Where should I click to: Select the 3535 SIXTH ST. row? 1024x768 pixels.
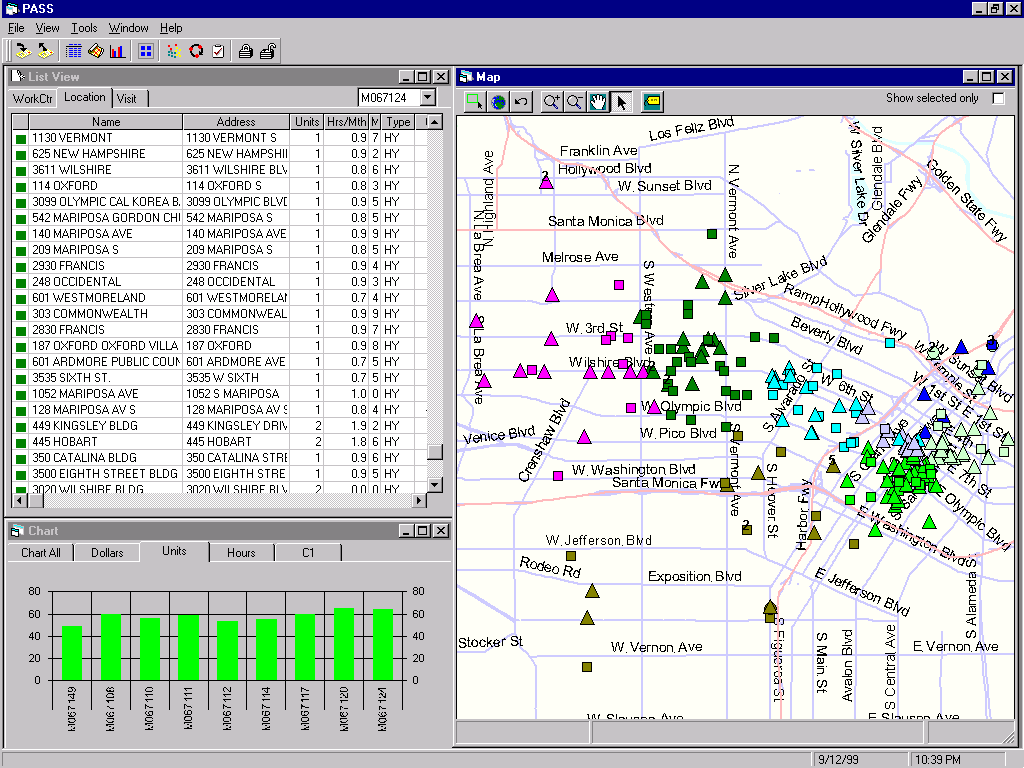click(x=220, y=377)
